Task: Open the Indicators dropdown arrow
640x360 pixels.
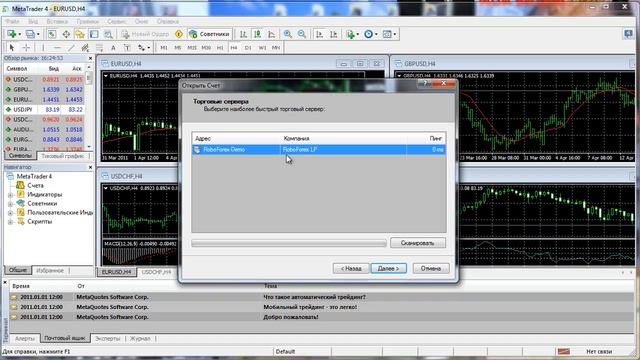Action: click(358, 34)
